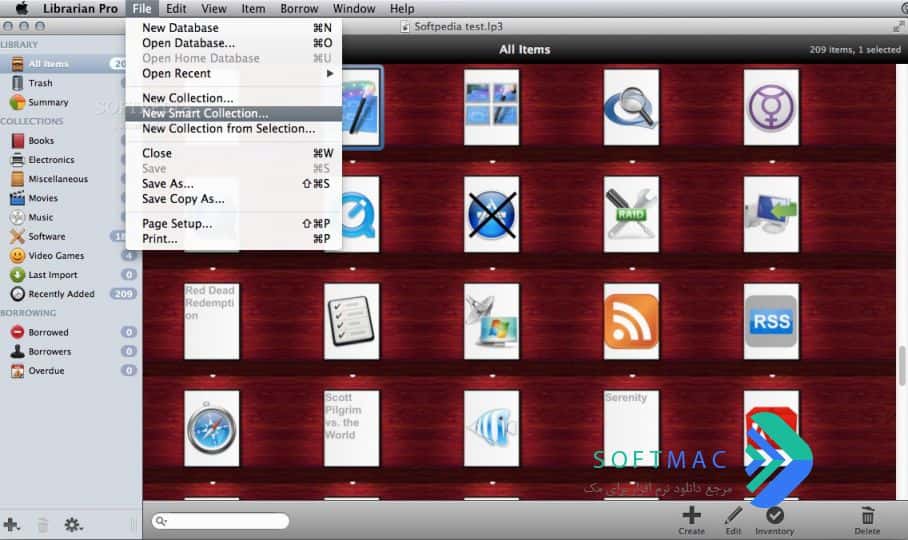Image resolution: width=908 pixels, height=540 pixels.
Task: Click the search field
Action: [x=220, y=521]
